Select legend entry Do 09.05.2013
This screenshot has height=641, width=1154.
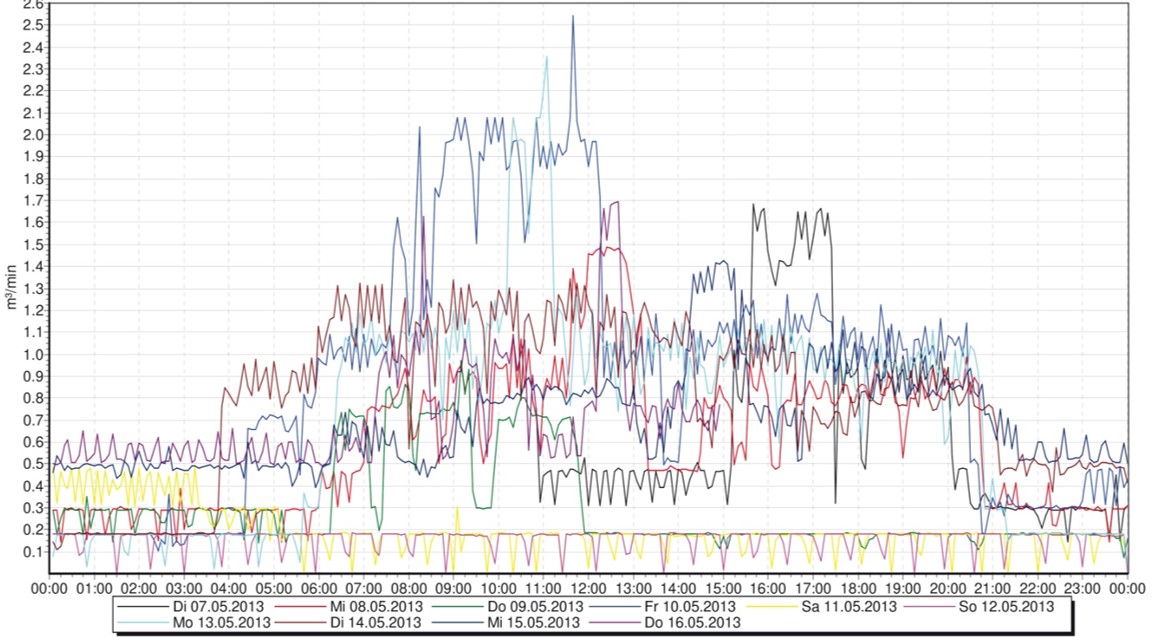click(508, 607)
